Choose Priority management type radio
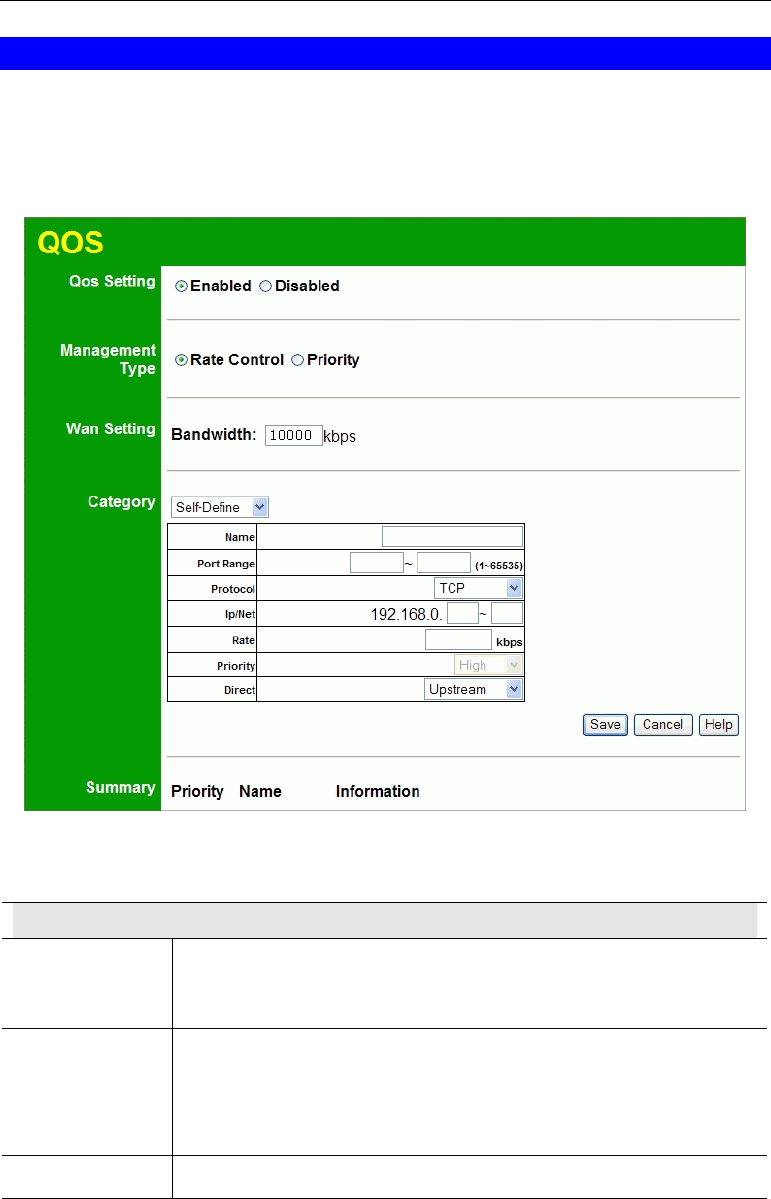 [x=298, y=360]
